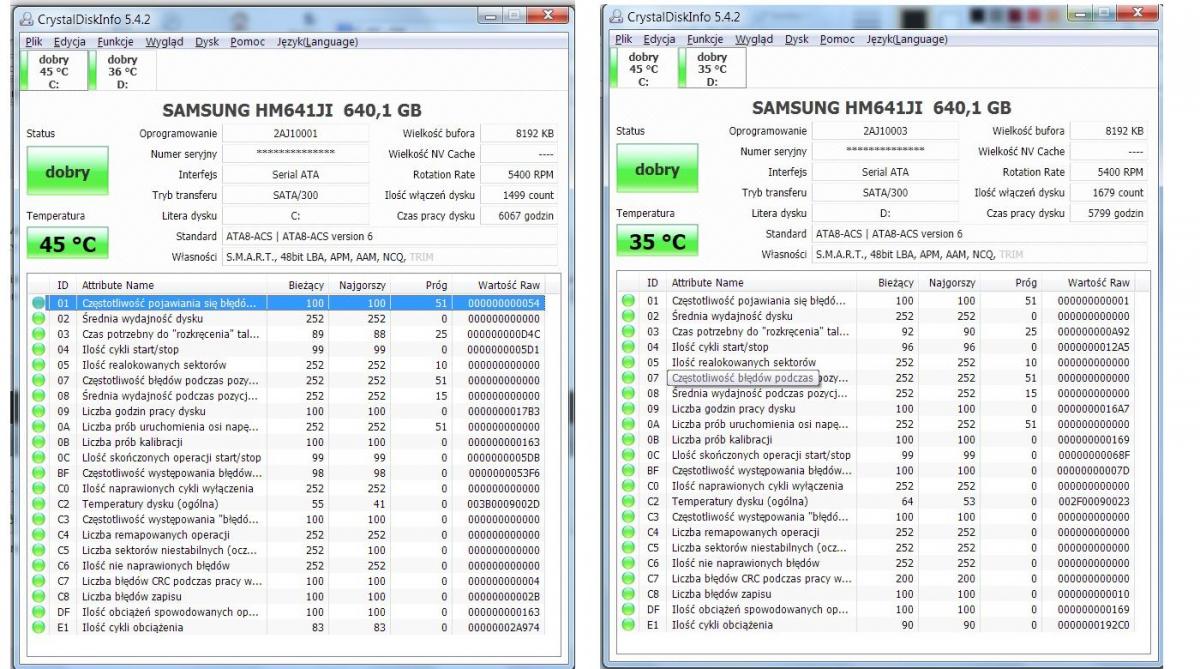
Task: Click green status circle of row C6 in left window
Action: pos(39,566)
